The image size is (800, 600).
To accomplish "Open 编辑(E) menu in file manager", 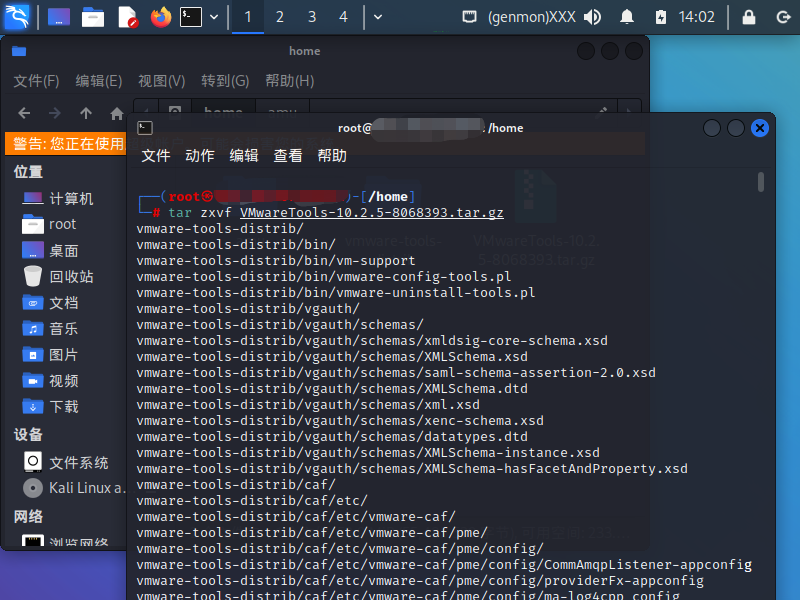I will pyautogui.click(x=99, y=81).
